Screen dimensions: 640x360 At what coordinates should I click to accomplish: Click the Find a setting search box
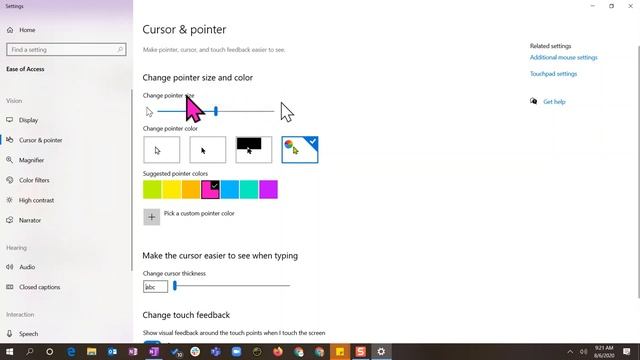[x=66, y=49]
